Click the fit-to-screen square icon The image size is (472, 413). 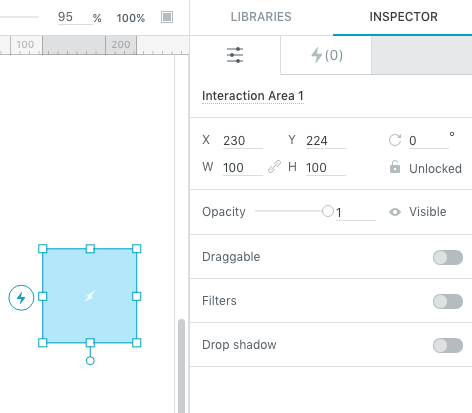tap(167, 17)
